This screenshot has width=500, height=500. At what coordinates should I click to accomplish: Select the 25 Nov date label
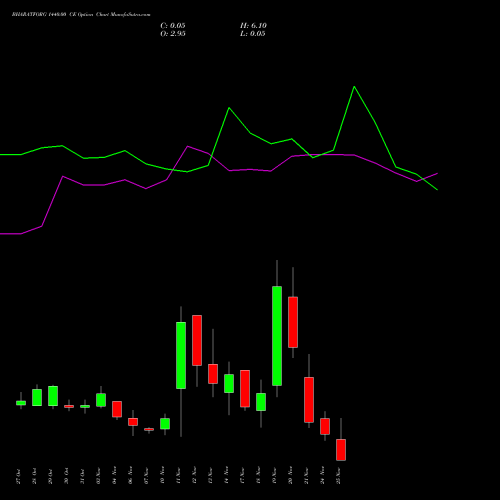[x=338, y=476]
